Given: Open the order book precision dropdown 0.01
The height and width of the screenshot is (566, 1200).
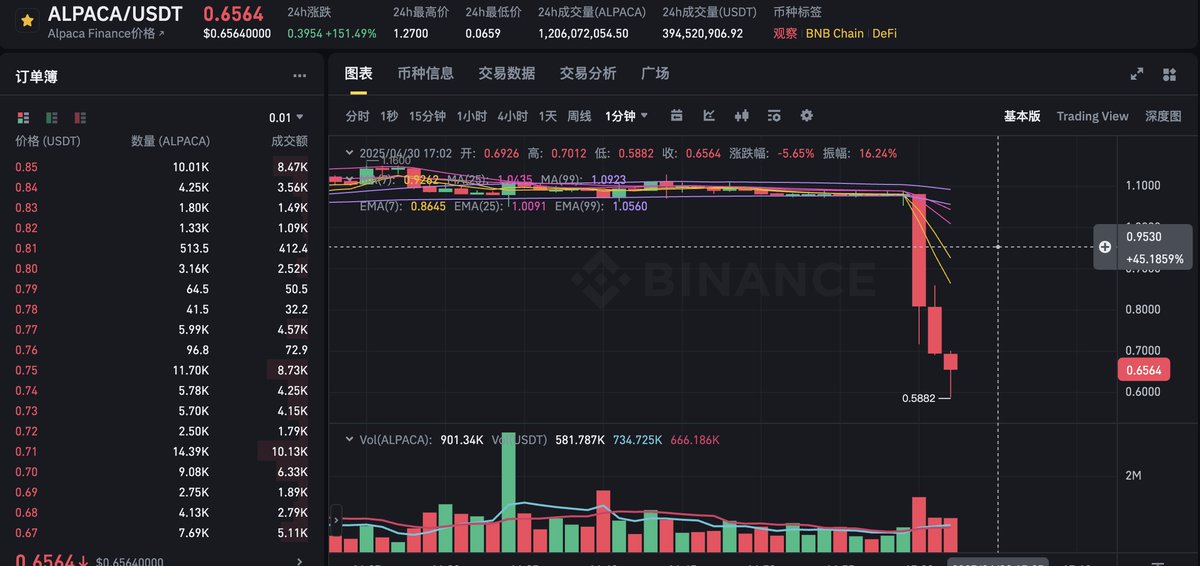Looking at the screenshot, I should 286,117.
